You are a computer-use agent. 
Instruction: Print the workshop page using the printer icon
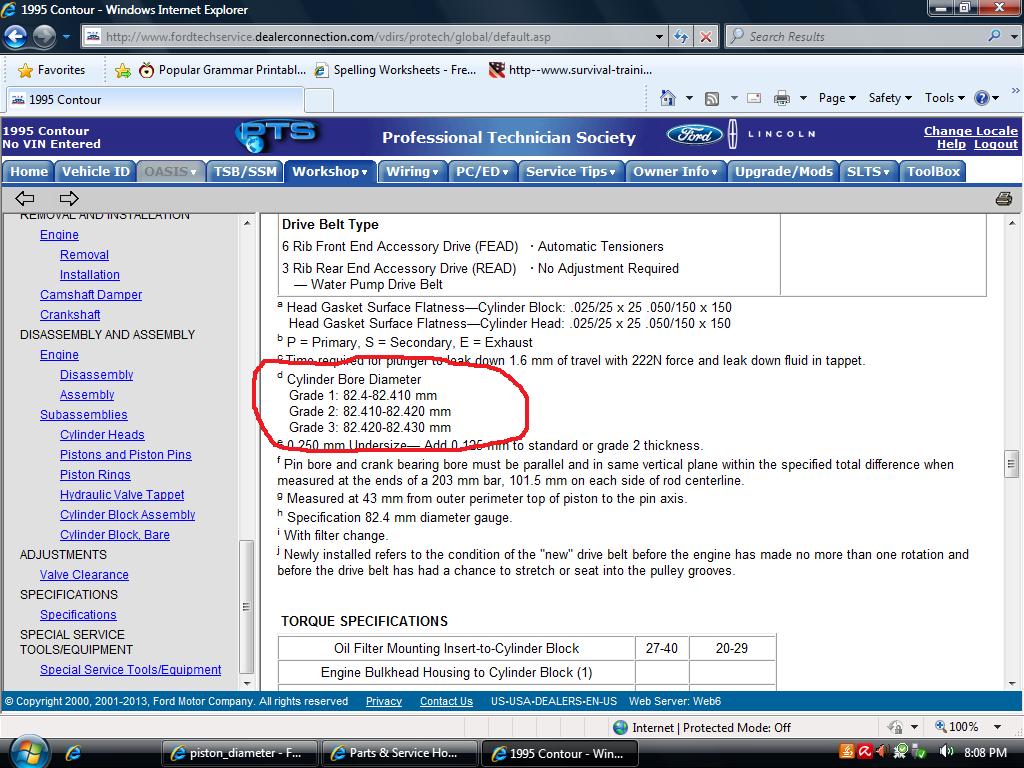pos(1004,199)
